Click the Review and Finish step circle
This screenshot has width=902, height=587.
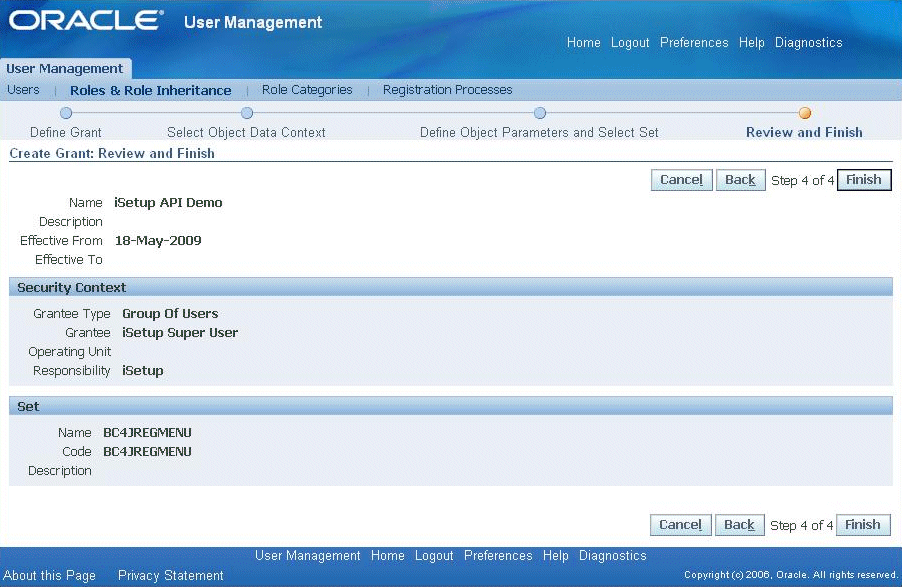805,113
